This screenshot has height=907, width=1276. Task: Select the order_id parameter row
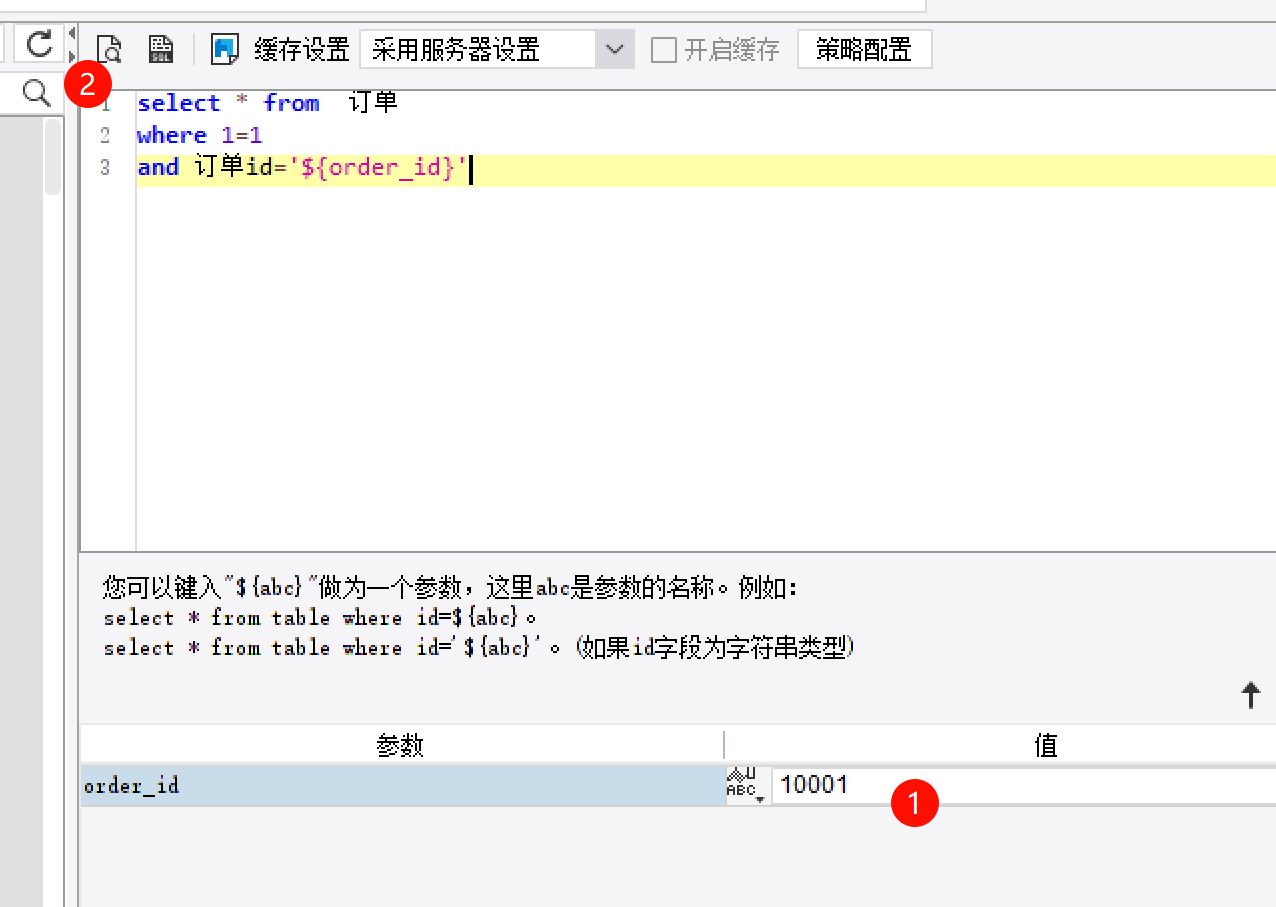coord(400,786)
